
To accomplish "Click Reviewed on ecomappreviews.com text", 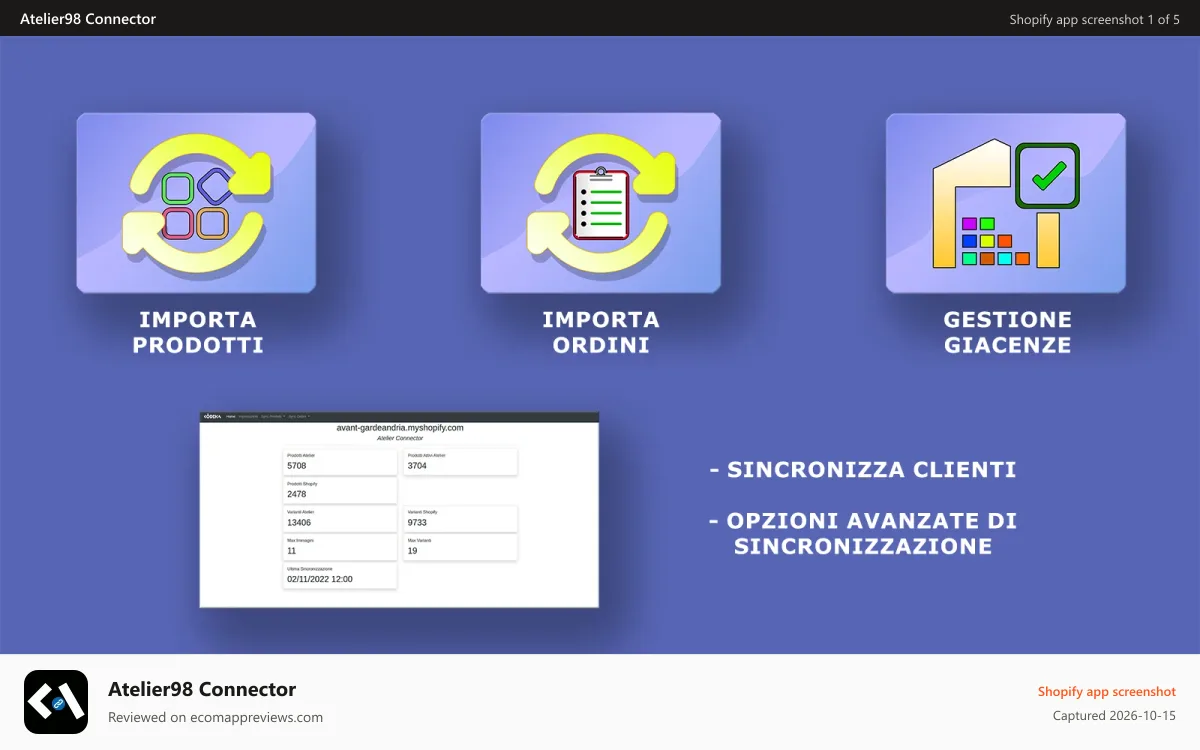I will (x=215, y=717).
